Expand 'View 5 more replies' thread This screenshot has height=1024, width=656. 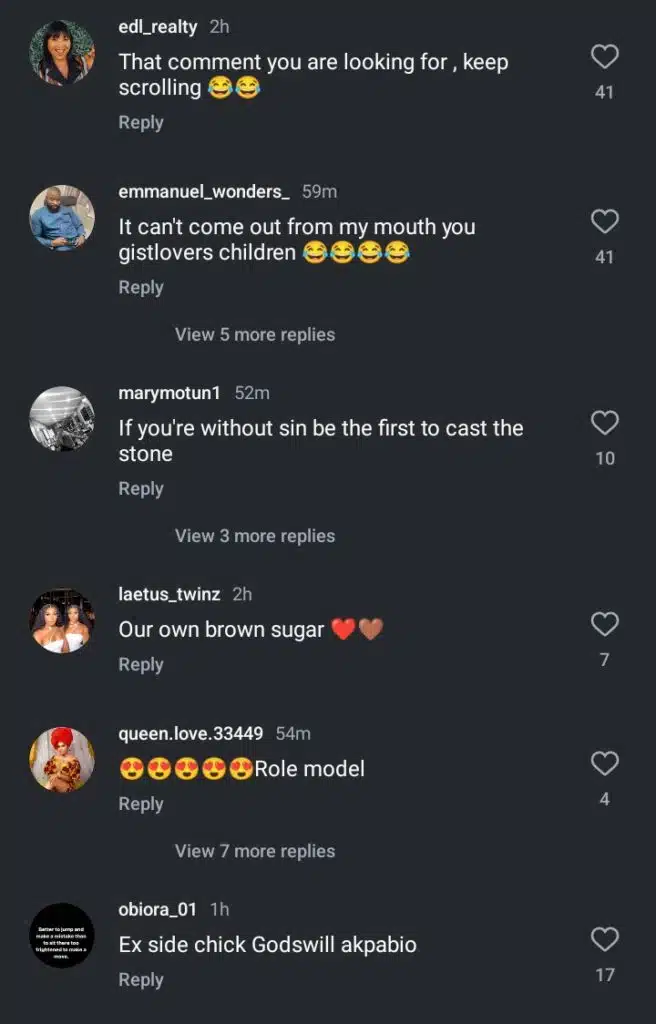click(255, 335)
